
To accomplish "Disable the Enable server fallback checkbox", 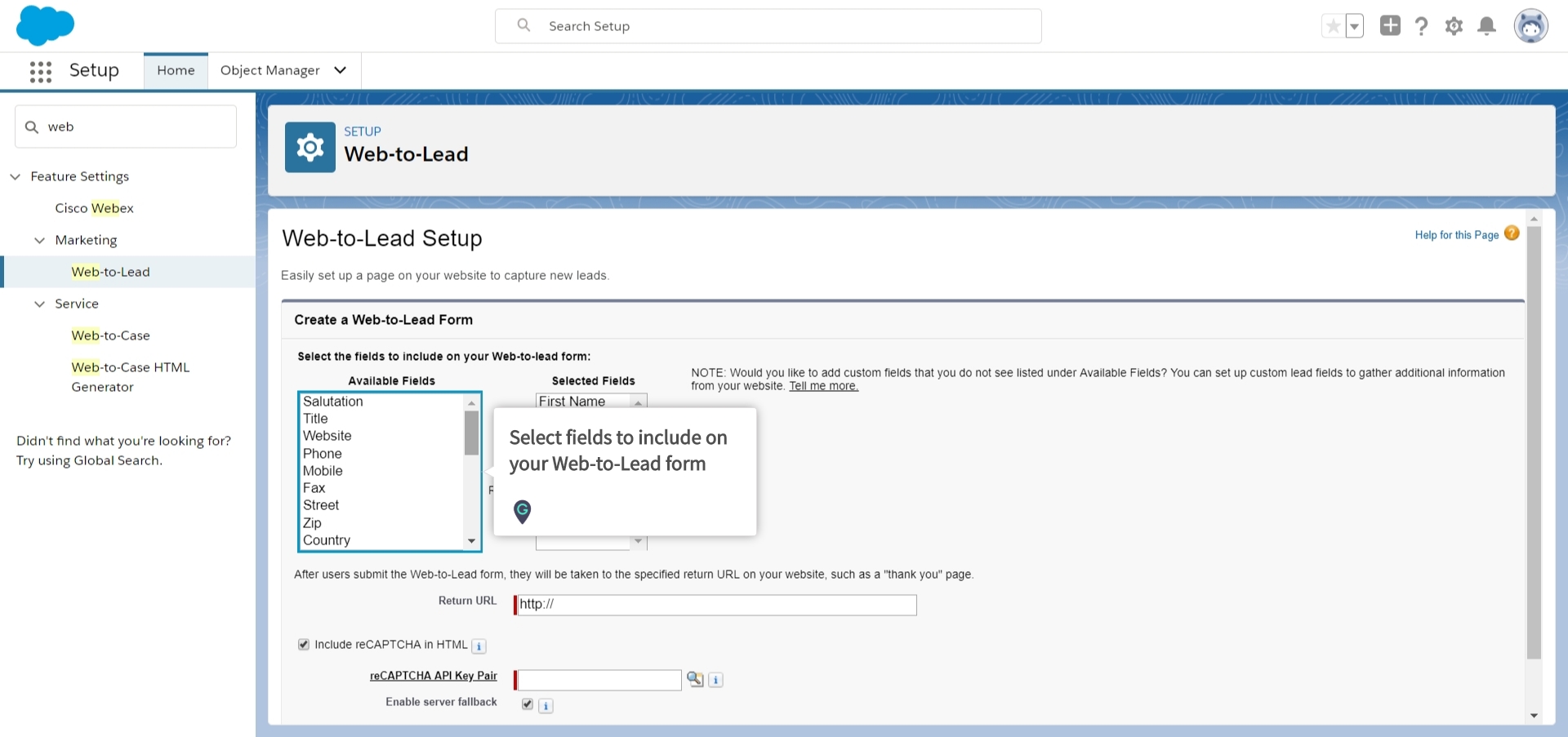I will click(x=527, y=704).
